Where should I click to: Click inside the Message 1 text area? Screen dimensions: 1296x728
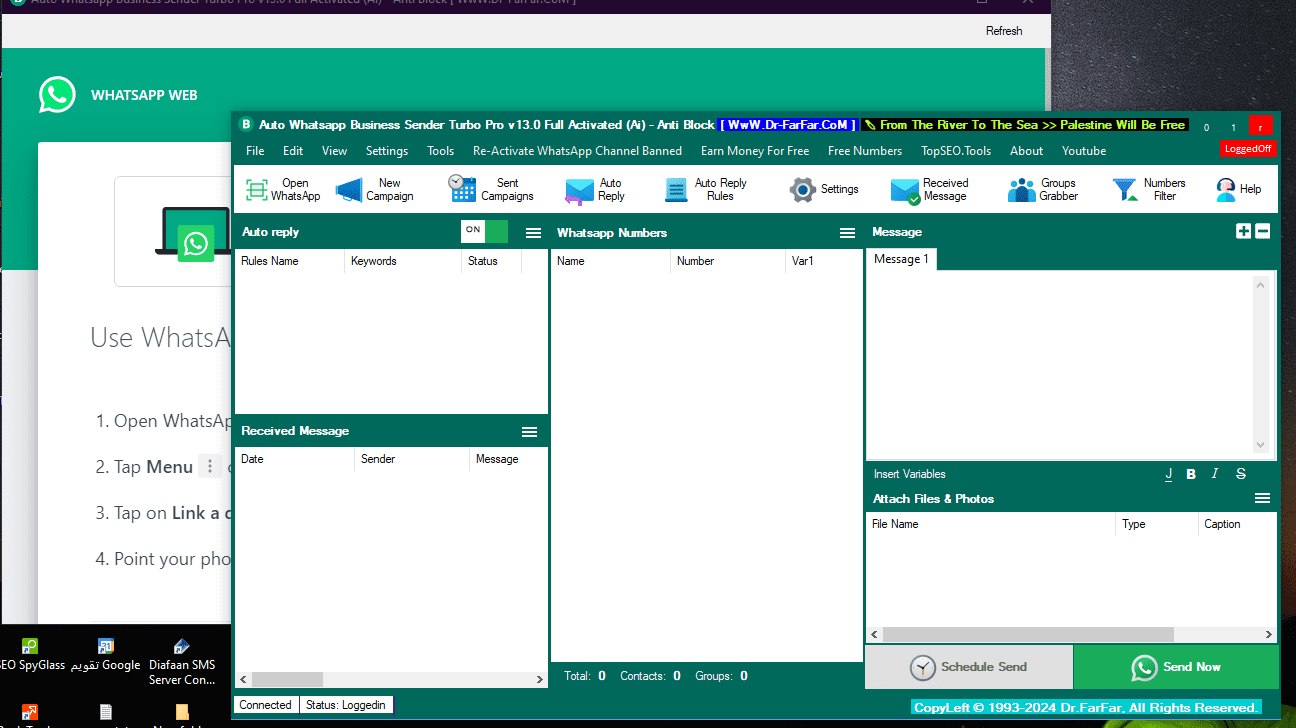tap(1060, 364)
